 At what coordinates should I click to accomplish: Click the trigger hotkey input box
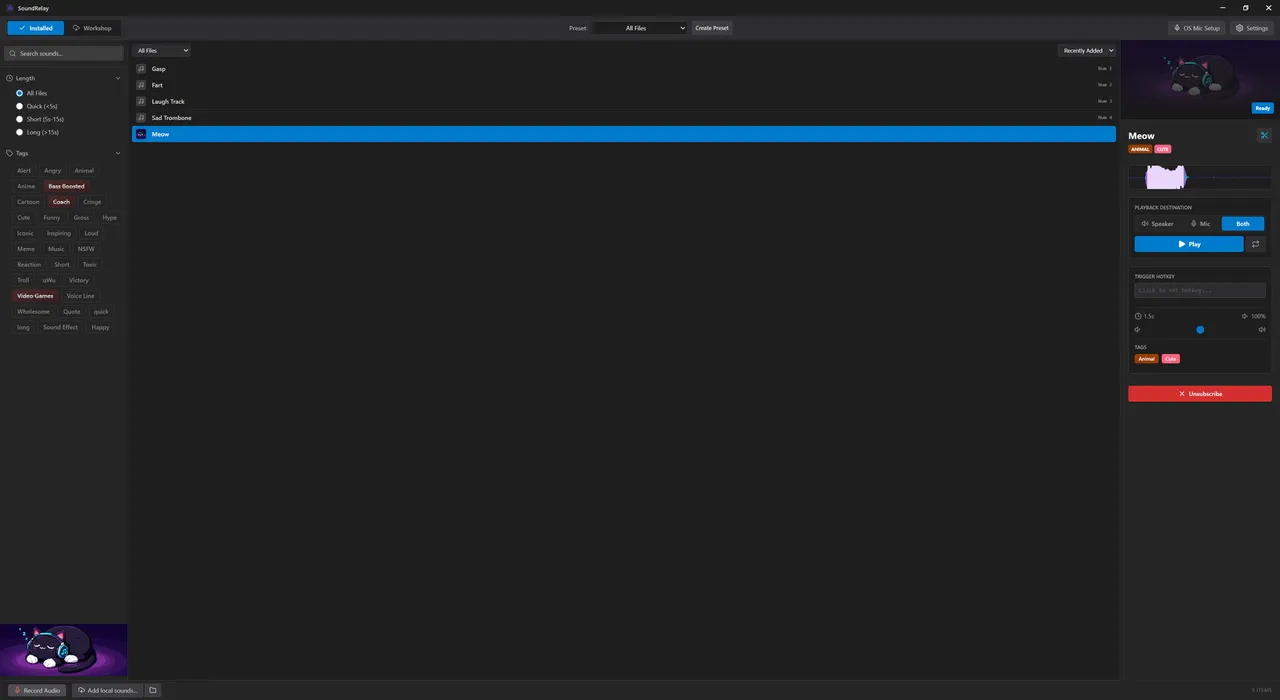[1200, 290]
